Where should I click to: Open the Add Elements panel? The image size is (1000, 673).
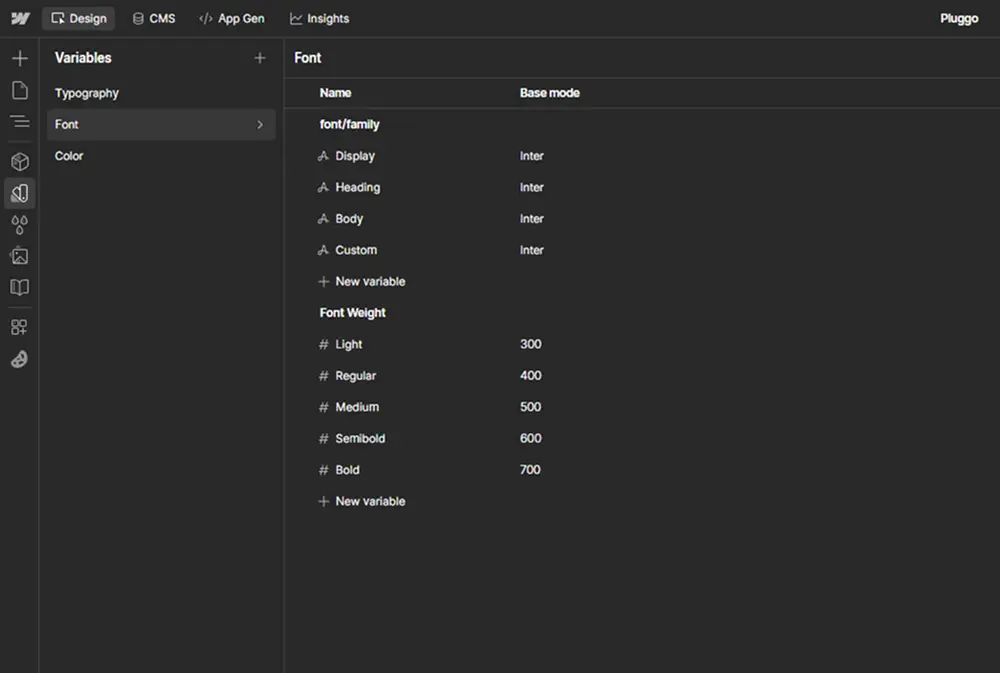19,58
